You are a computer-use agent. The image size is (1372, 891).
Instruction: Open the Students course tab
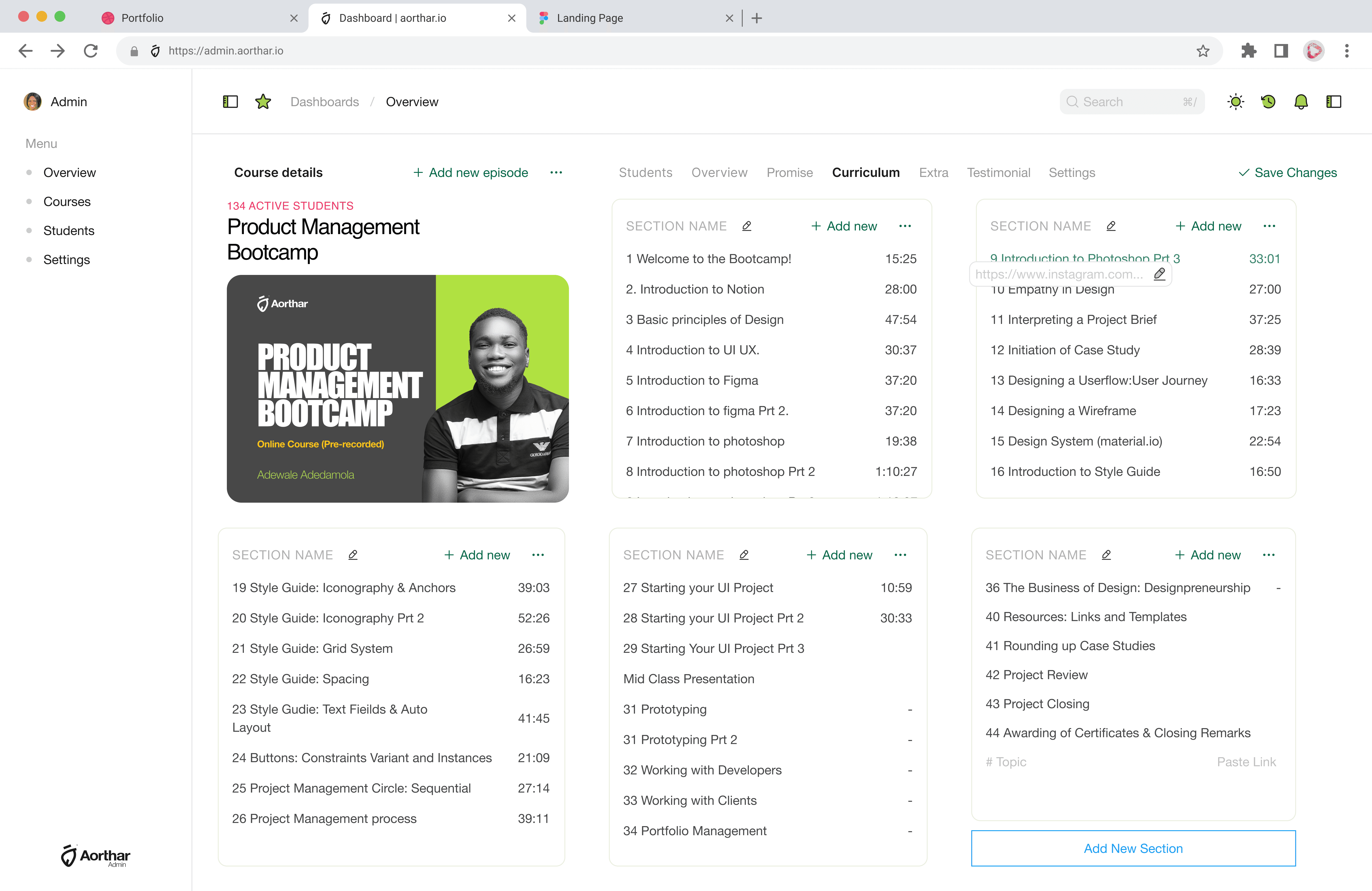coord(645,172)
